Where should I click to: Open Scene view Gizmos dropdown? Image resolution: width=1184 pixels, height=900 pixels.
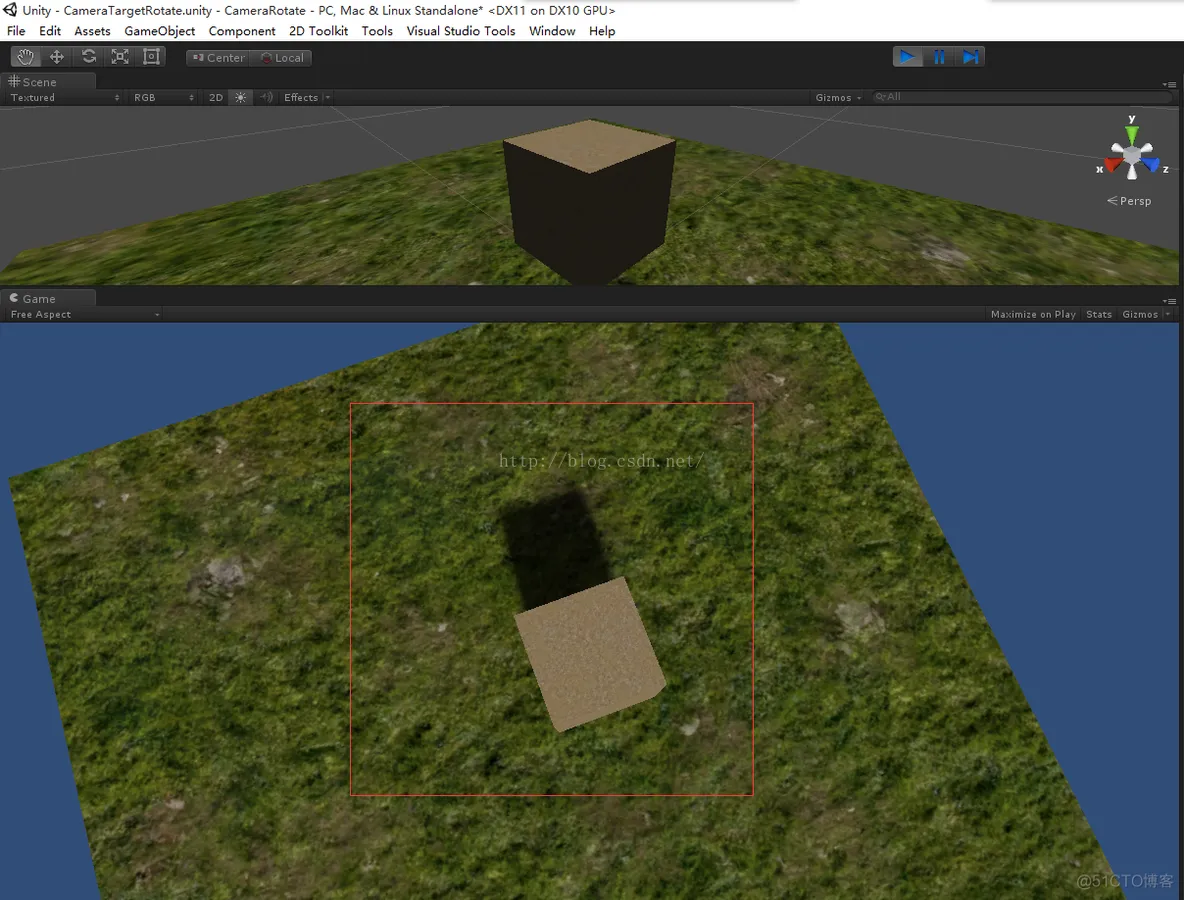pyautogui.click(x=838, y=97)
